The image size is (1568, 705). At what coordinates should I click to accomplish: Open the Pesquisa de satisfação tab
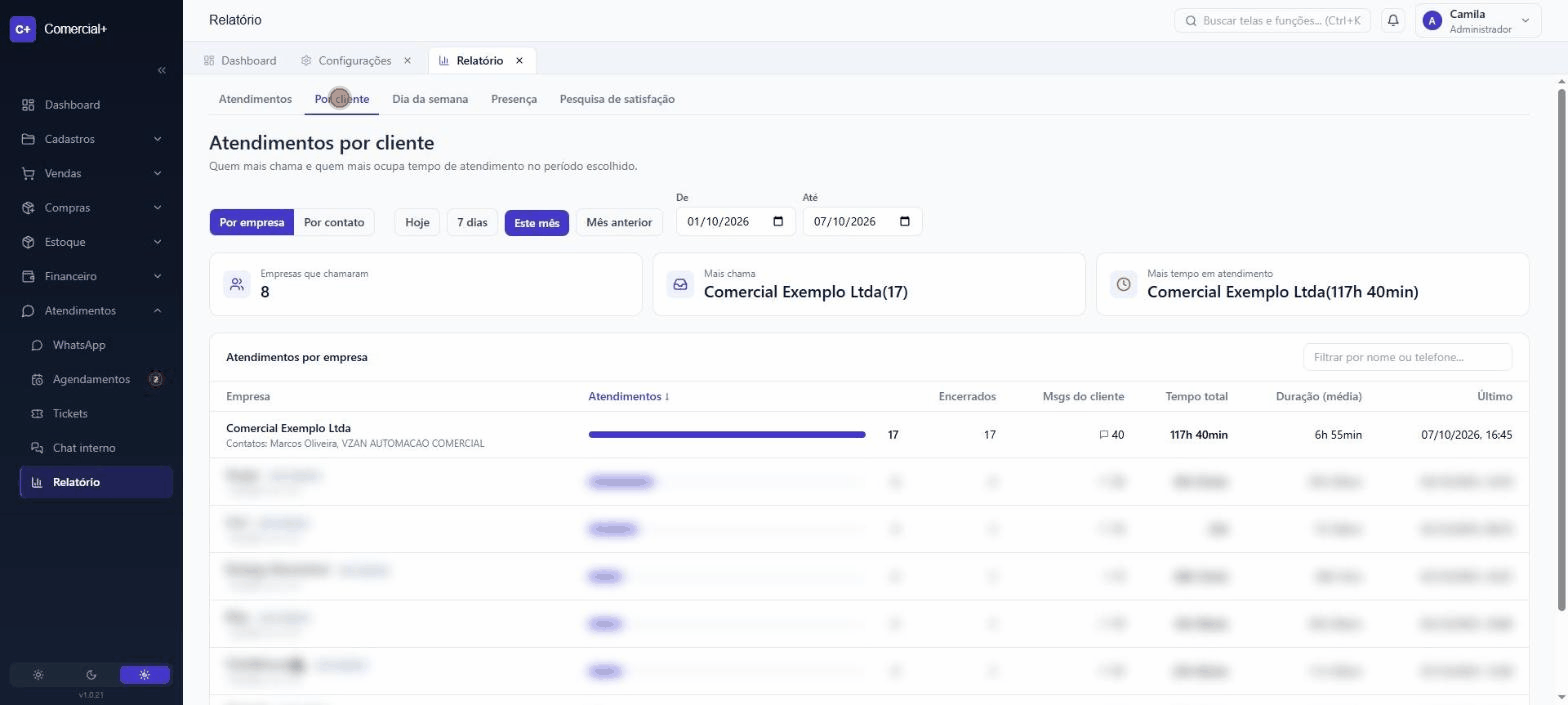tap(617, 99)
